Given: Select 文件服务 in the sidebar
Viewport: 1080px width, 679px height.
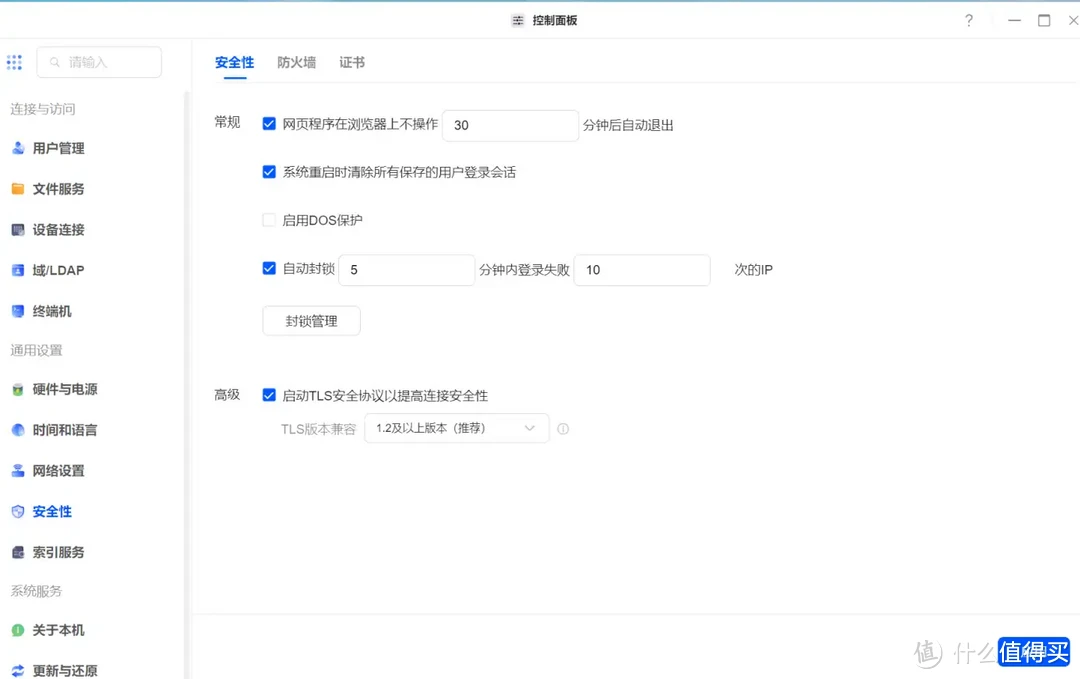Looking at the screenshot, I should [x=58, y=188].
